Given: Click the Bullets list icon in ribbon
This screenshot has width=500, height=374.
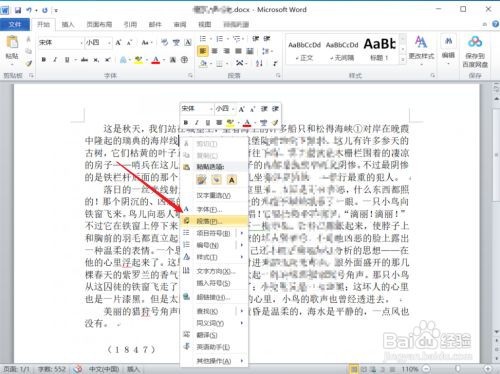Looking at the screenshot, I should click(x=203, y=39).
